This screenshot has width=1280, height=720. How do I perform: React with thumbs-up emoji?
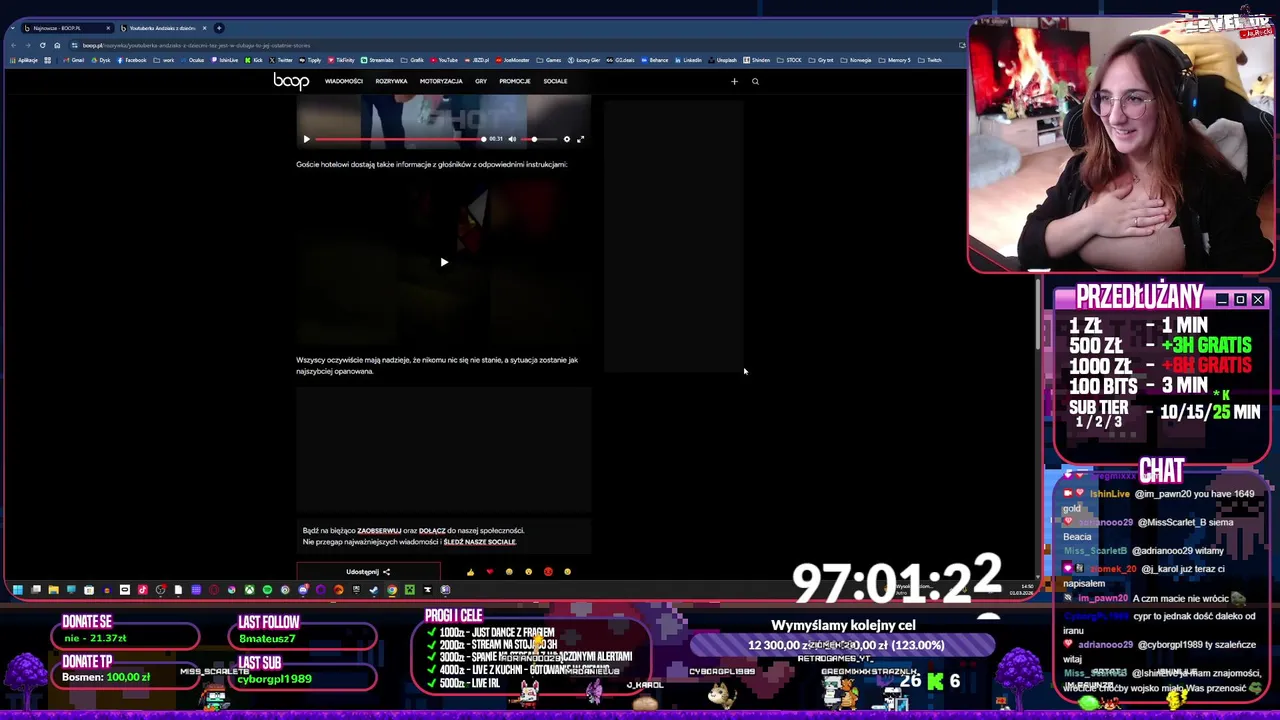tap(470, 572)
